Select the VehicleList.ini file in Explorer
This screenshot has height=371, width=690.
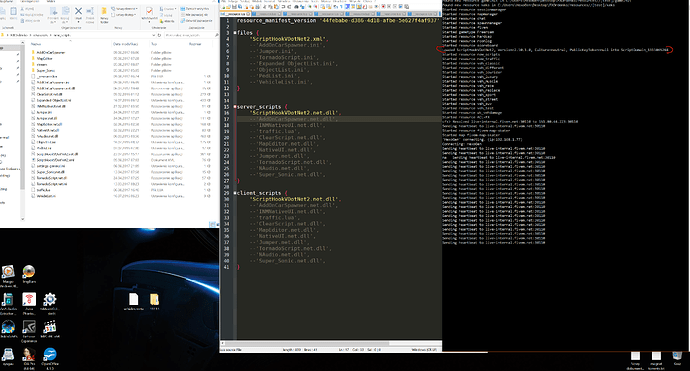click(x=46, y=196)
